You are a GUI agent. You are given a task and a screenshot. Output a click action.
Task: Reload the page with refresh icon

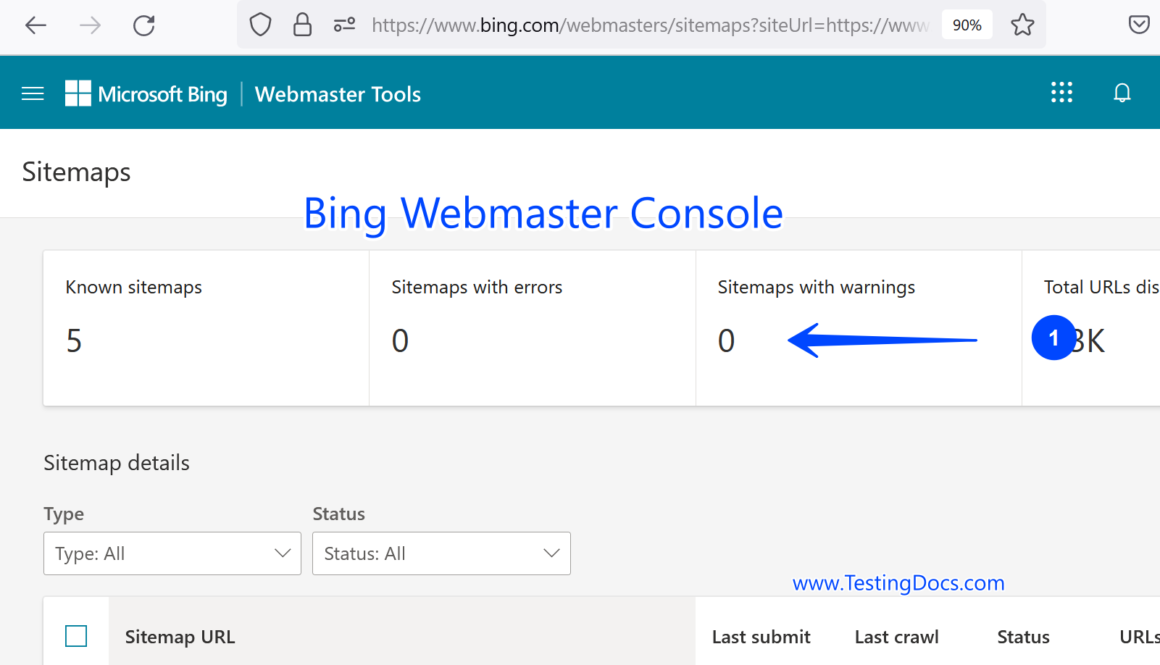(144, 25)
